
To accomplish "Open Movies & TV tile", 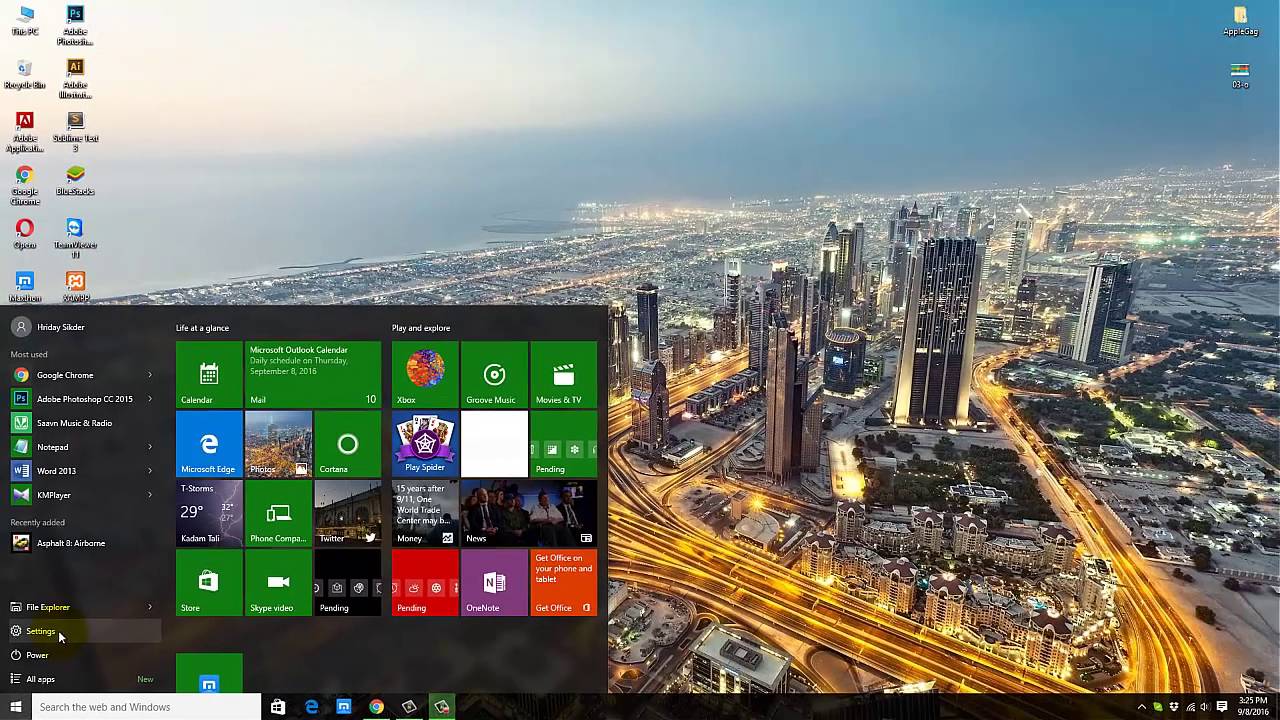I will pos(563,374).
